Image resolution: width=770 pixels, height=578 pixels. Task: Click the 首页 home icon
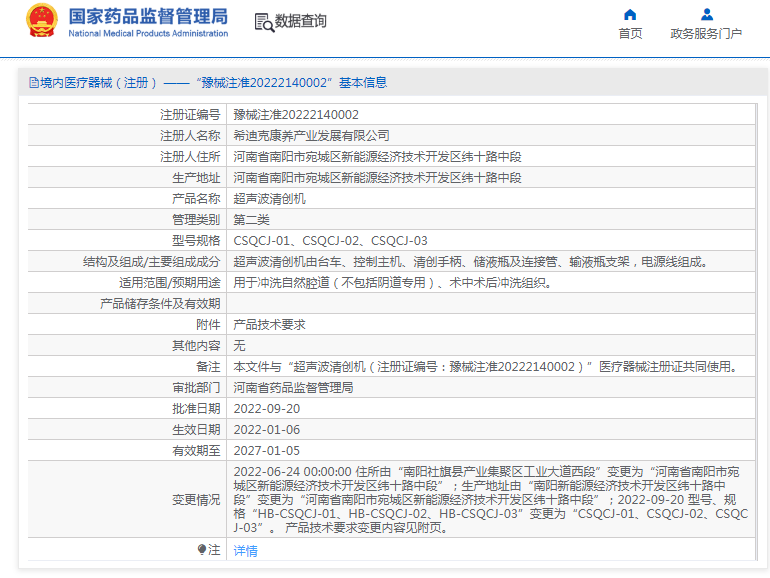click(x=630, y=14)
